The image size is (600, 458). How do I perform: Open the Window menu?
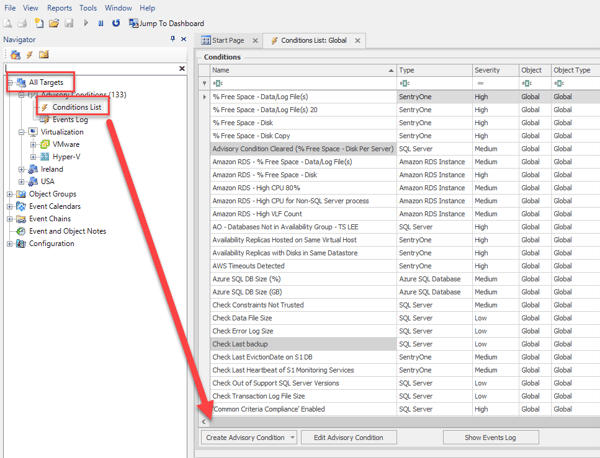118,8
